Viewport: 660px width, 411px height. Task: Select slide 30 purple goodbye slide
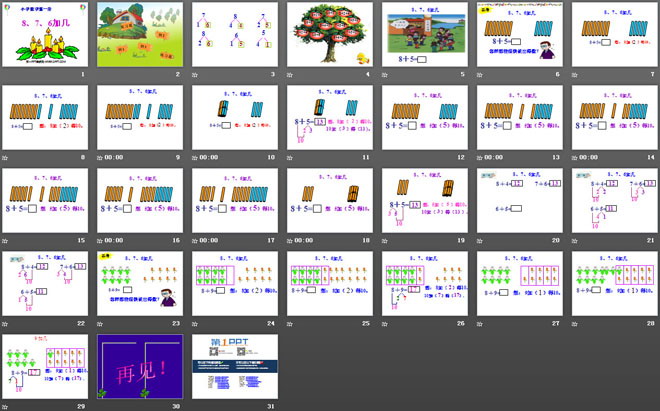tap(140, 366)
